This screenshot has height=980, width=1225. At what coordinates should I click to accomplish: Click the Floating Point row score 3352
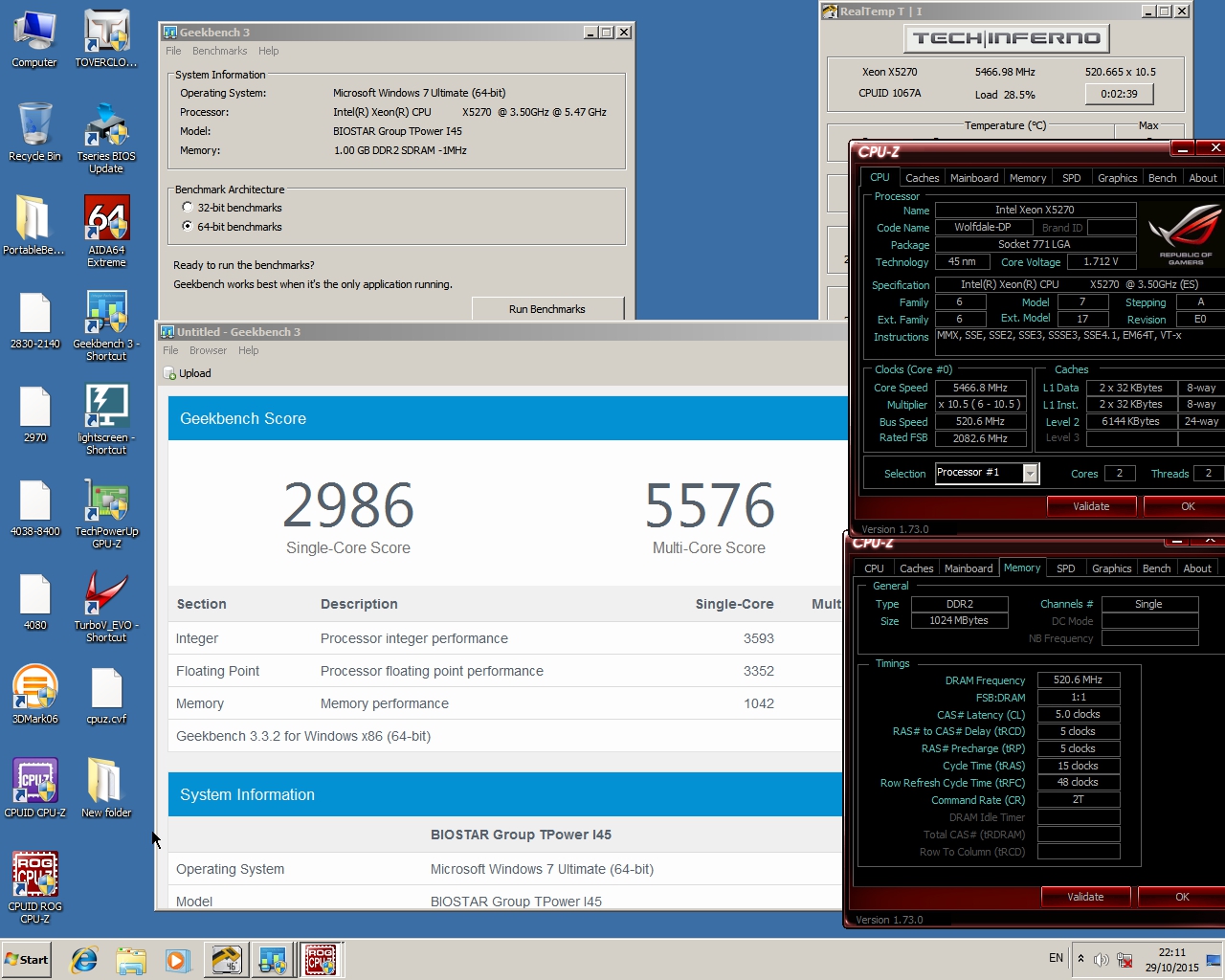tap(759, 671)
